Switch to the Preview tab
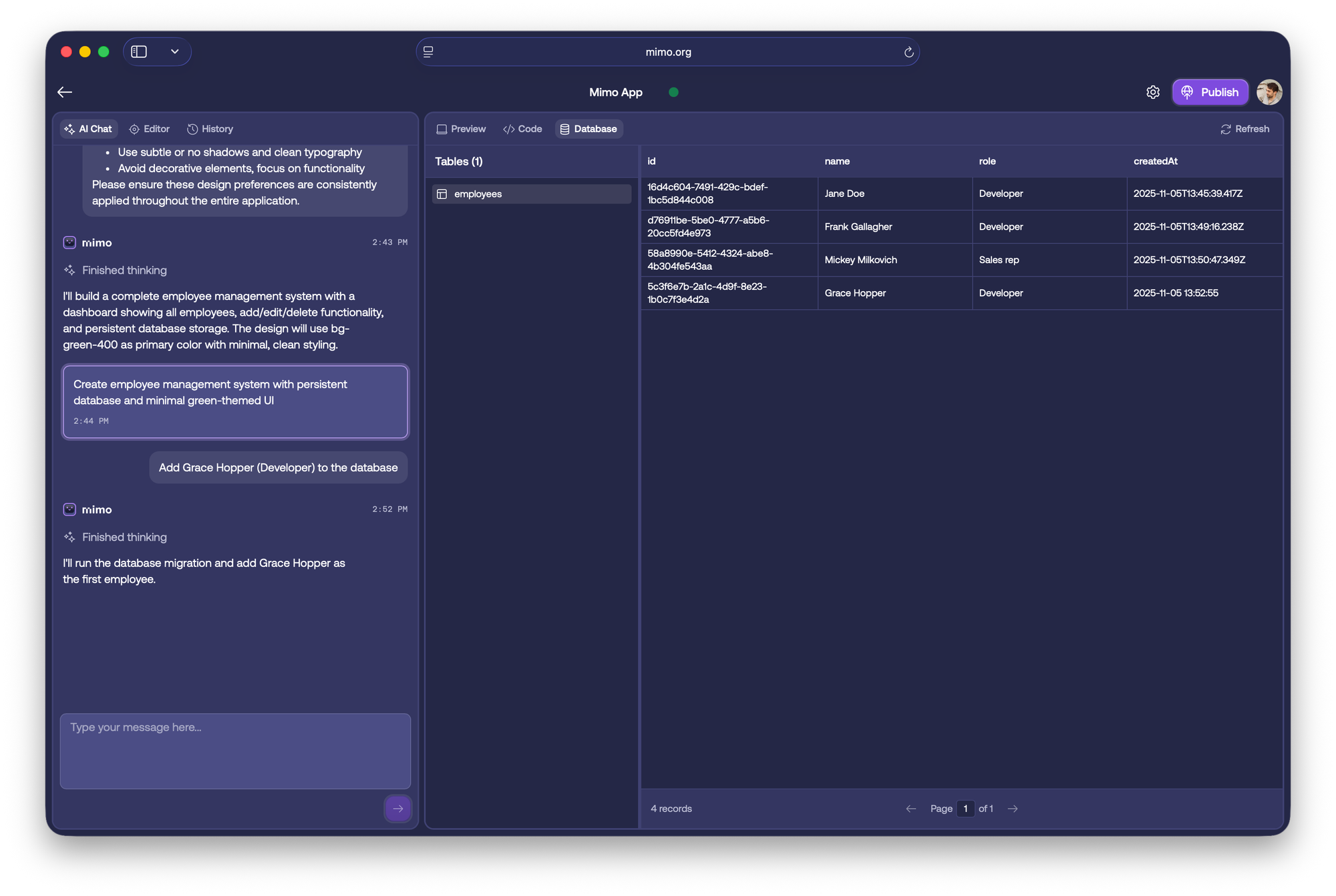The width and height of the screenshot is (1336, 896). 461,129
